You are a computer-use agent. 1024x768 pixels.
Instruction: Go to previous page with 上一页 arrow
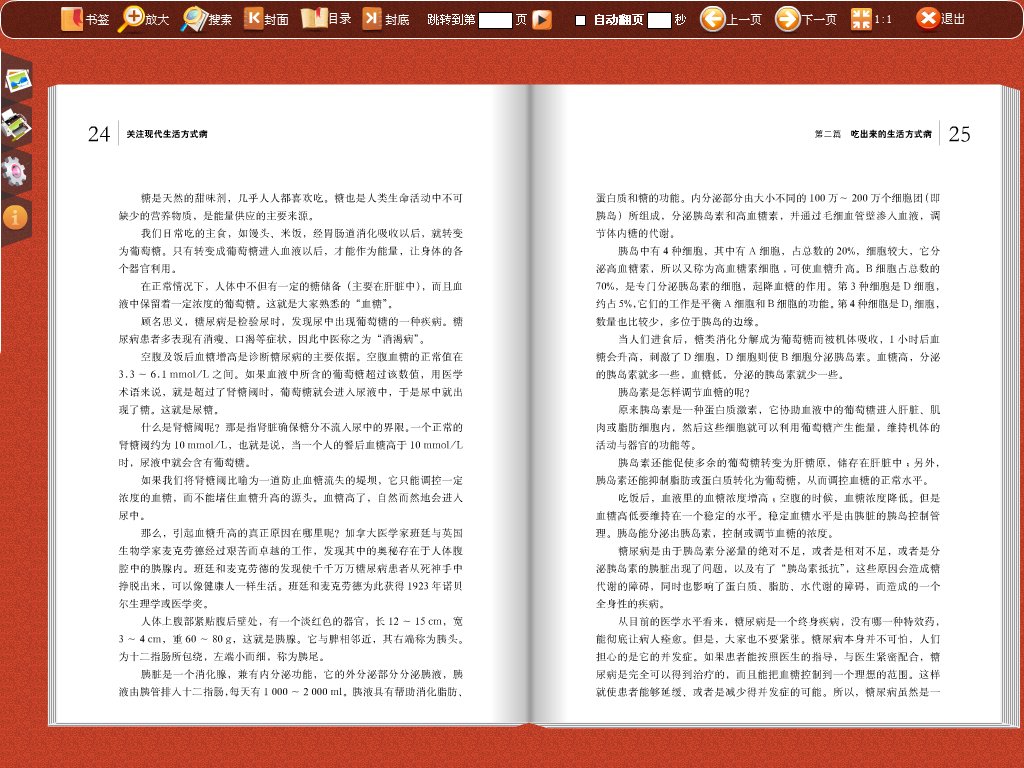(x=712, y=19)
